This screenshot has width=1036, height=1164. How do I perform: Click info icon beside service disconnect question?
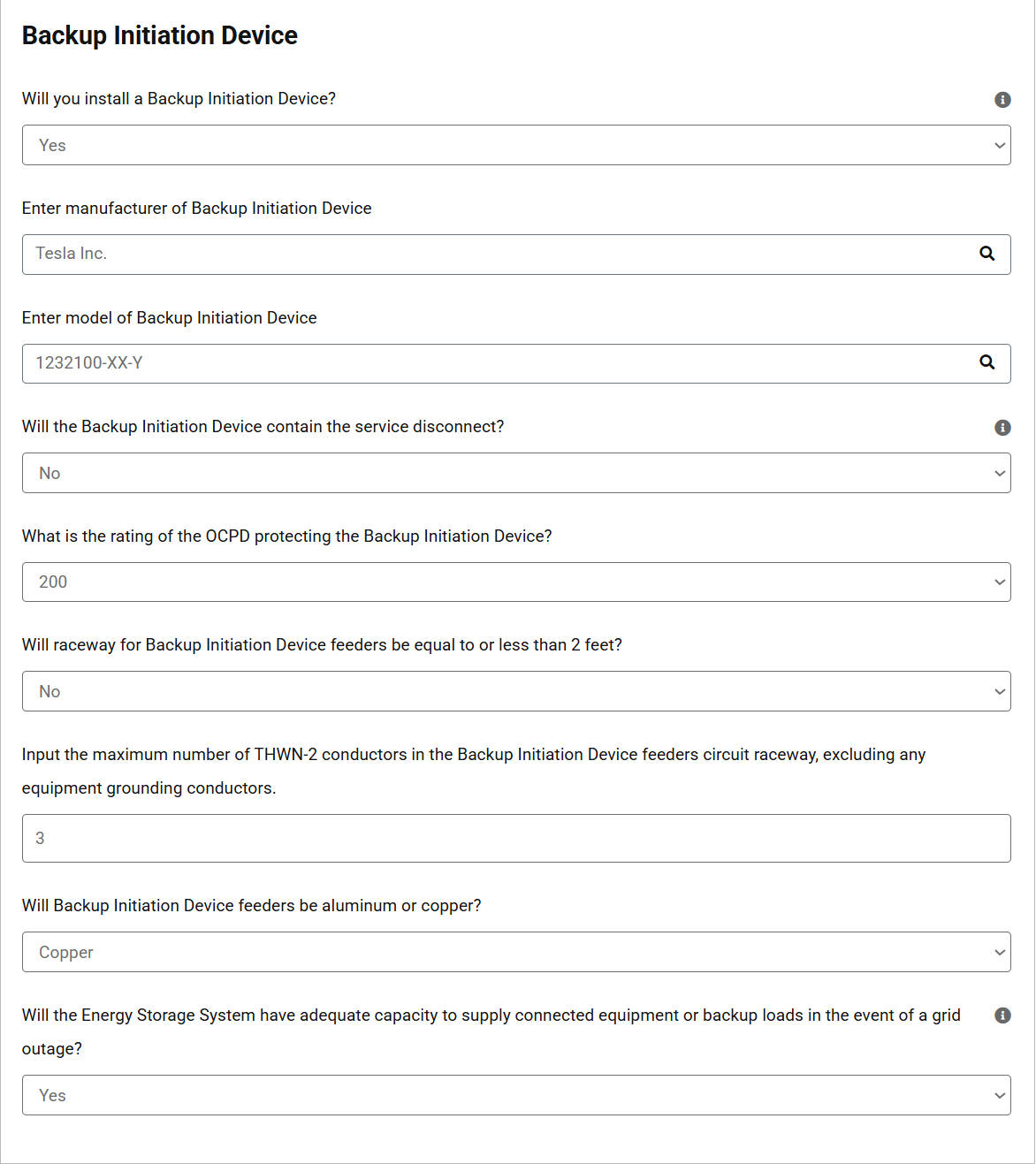(x=1002, y=428)
